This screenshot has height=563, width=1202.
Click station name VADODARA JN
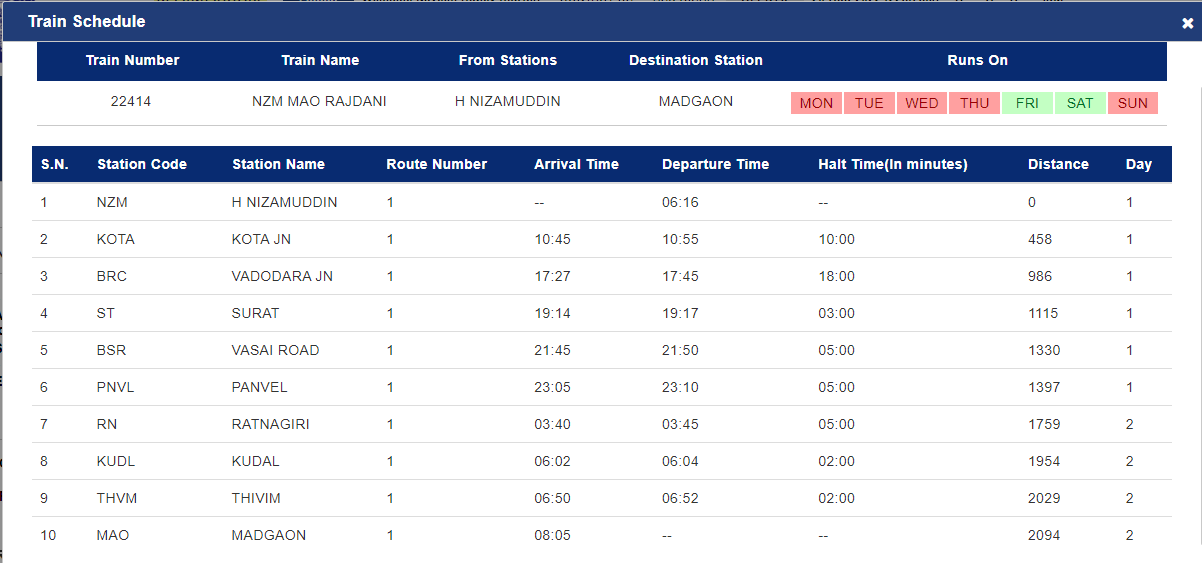point(282,276)
